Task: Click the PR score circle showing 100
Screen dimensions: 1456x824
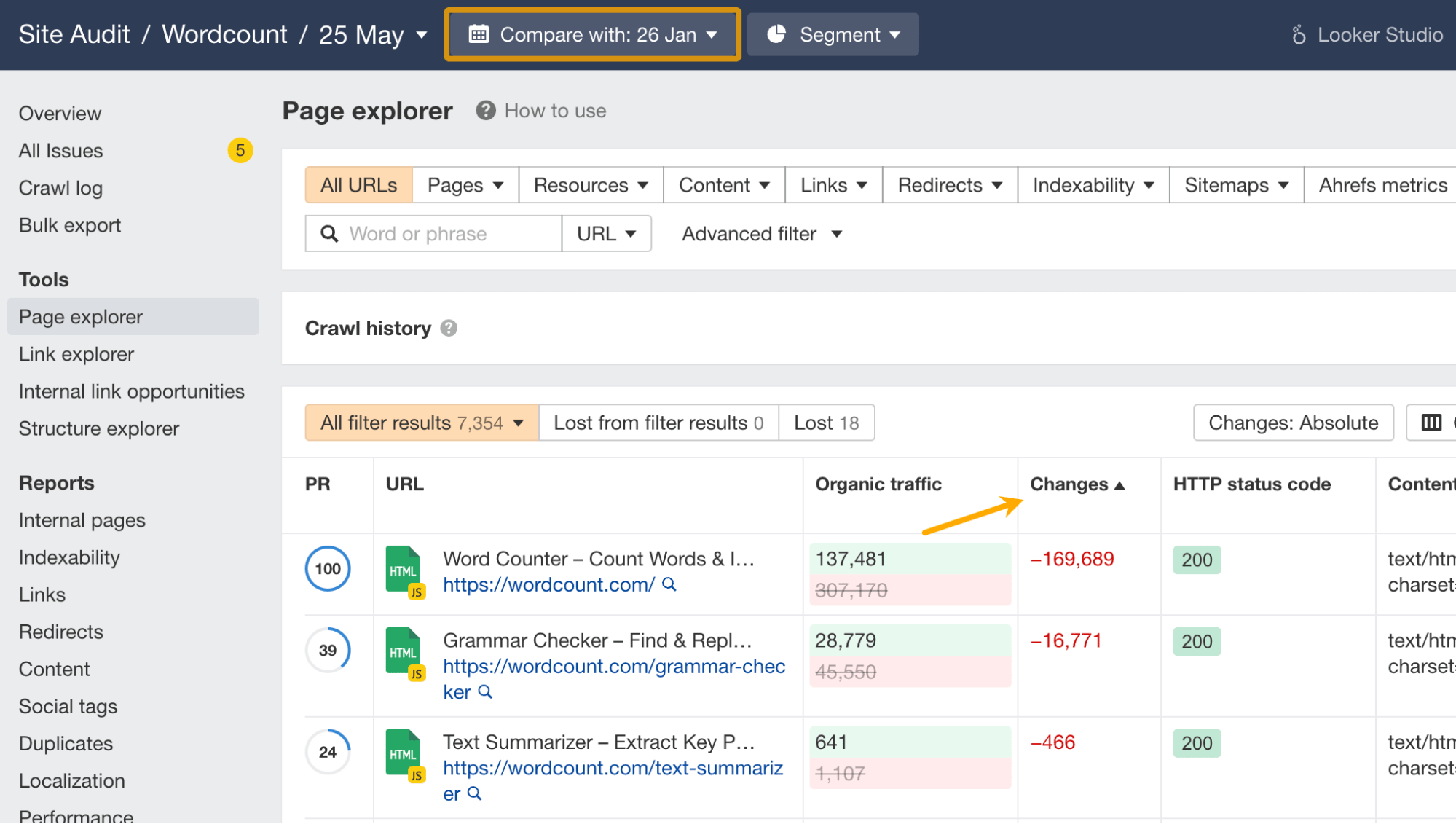Action: [x=327, y=569]
